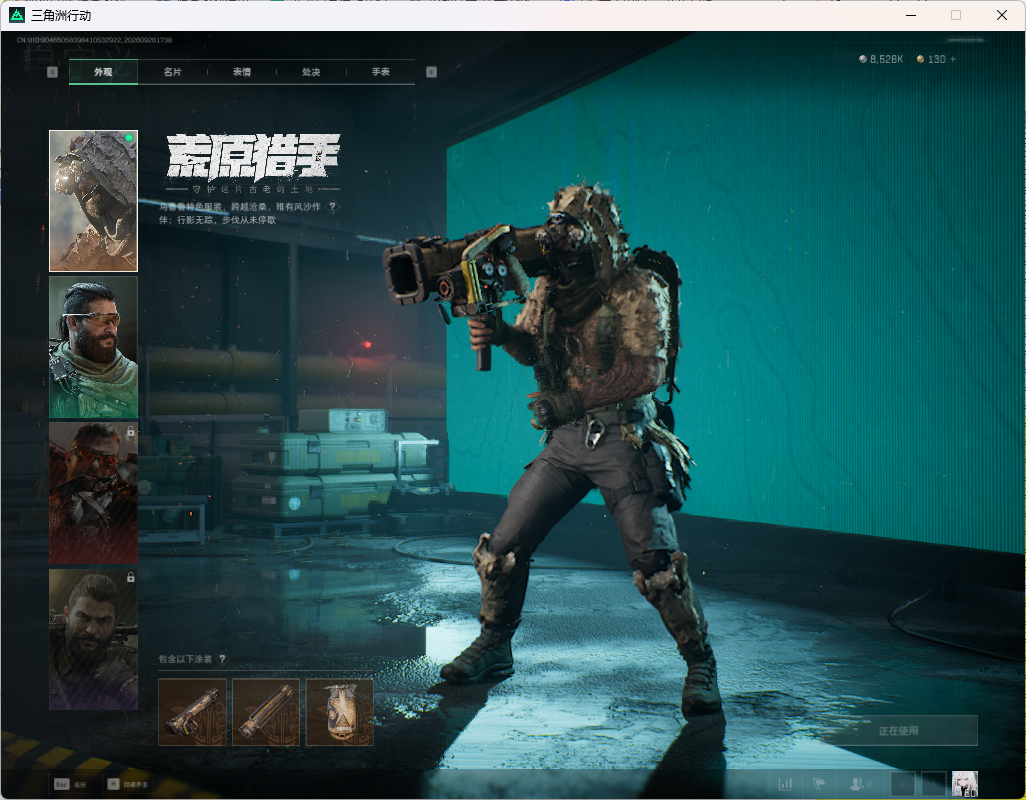This screenshot has width=1026, height=800.
Task: Open the 表情 tab
Action: (241, 72)
